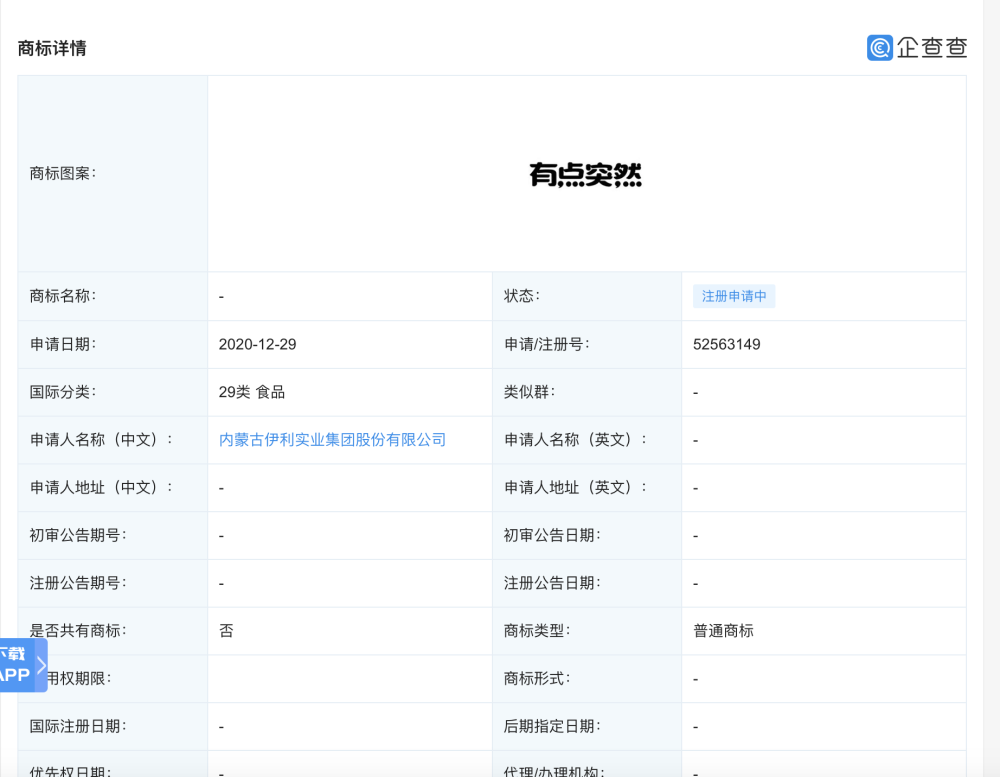The image size is (1000, 777).
Task: Click the 国际分类 label
Action: click(62, 392)
